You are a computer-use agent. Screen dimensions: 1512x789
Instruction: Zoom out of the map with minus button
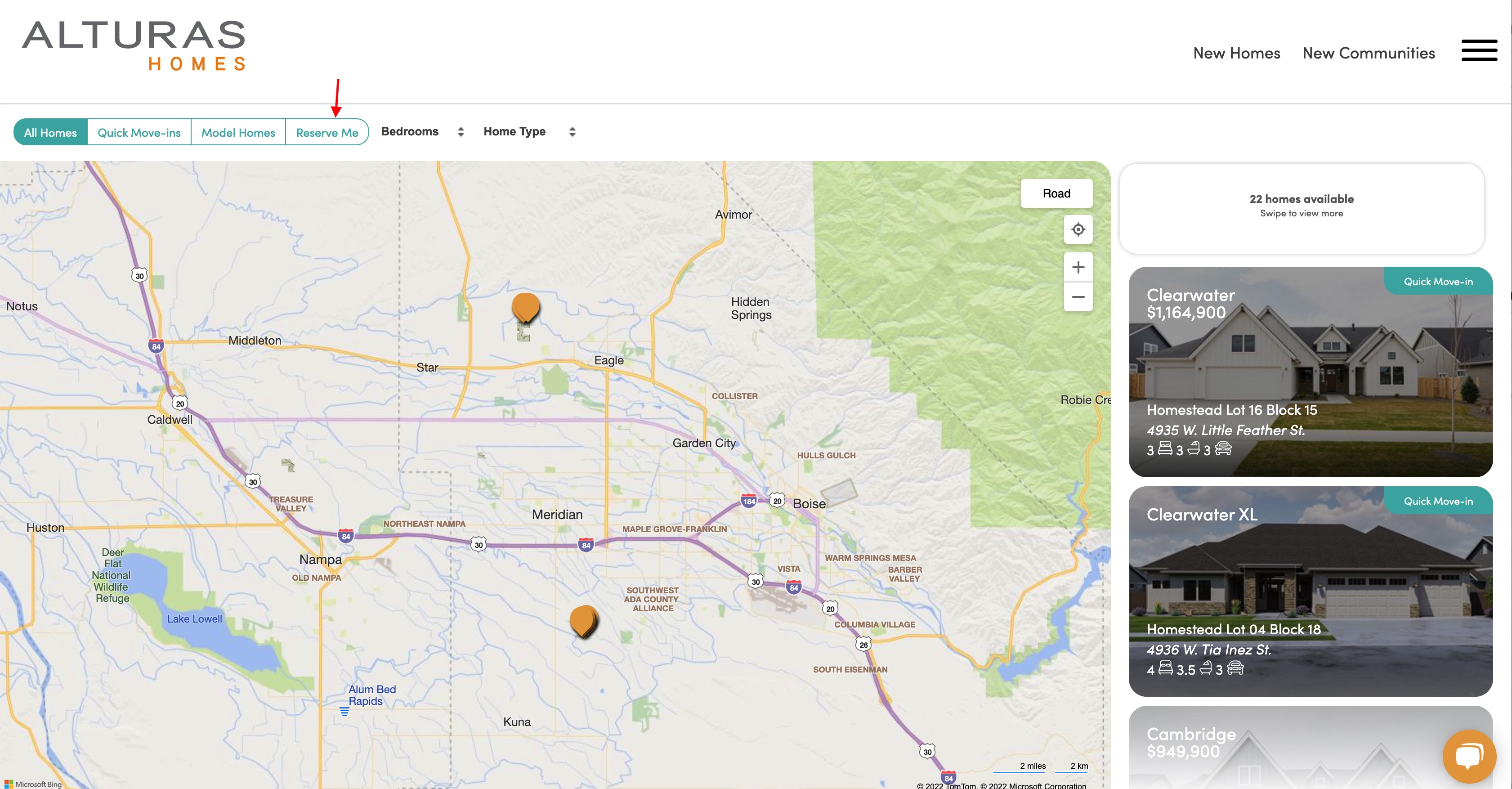coord(1078,297)
